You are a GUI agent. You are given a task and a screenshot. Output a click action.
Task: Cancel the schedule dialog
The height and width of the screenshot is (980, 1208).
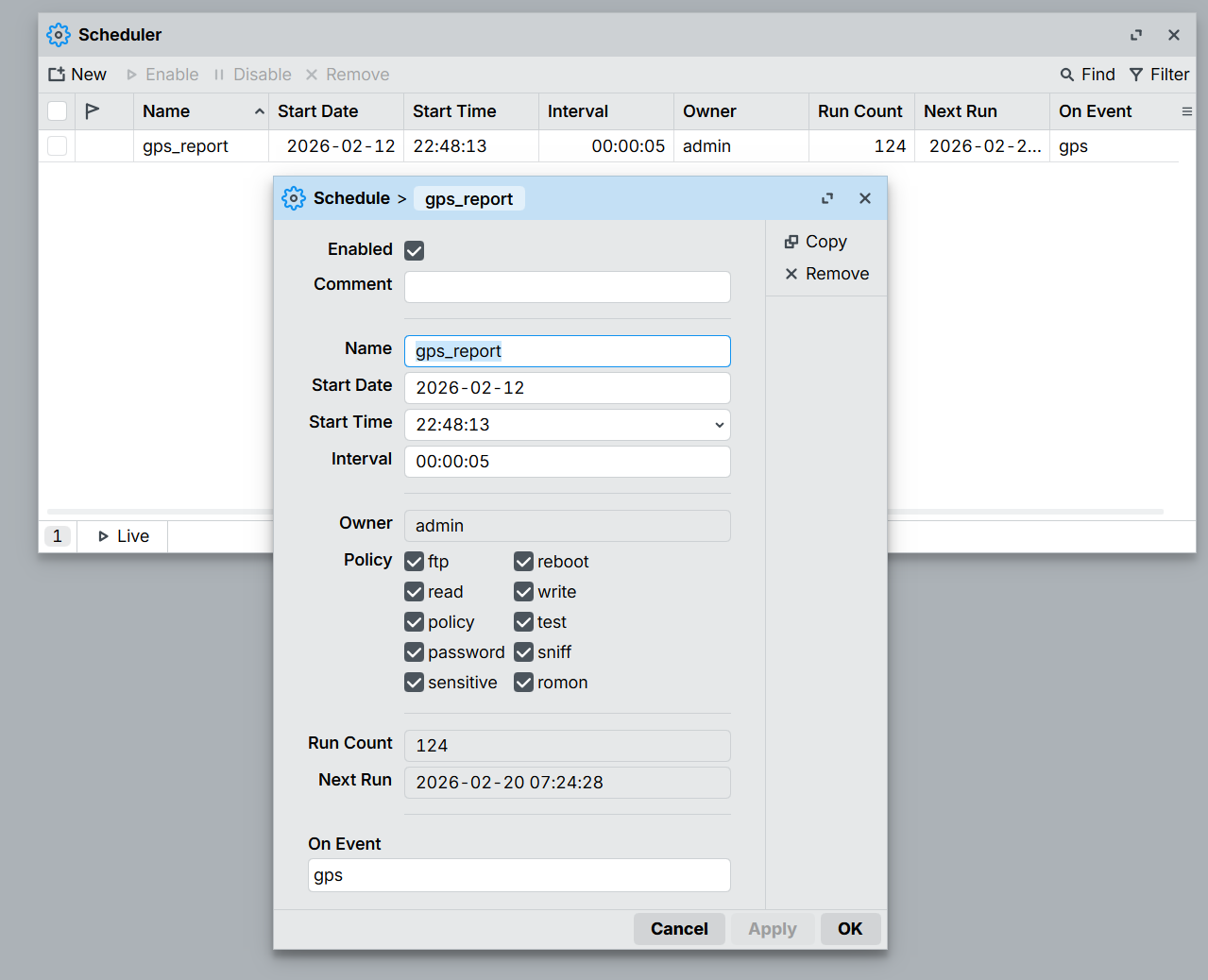[678, 929]
